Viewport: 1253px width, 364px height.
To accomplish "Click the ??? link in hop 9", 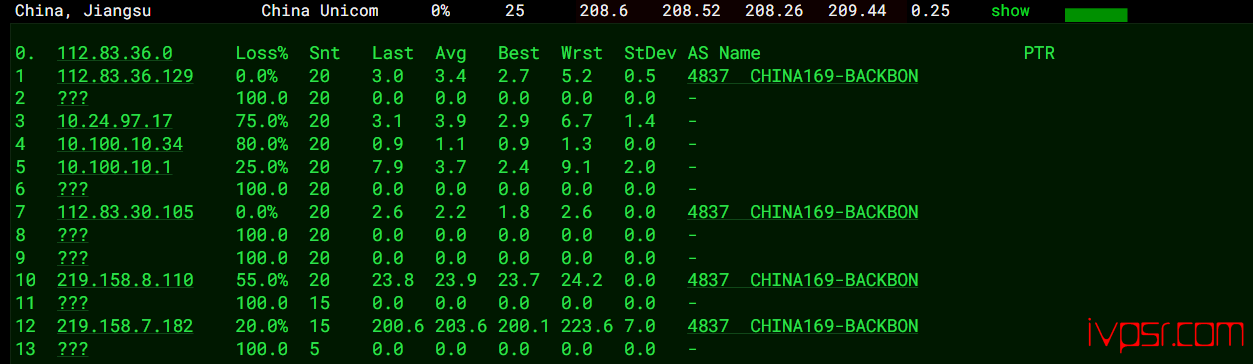I will point(73,258).
